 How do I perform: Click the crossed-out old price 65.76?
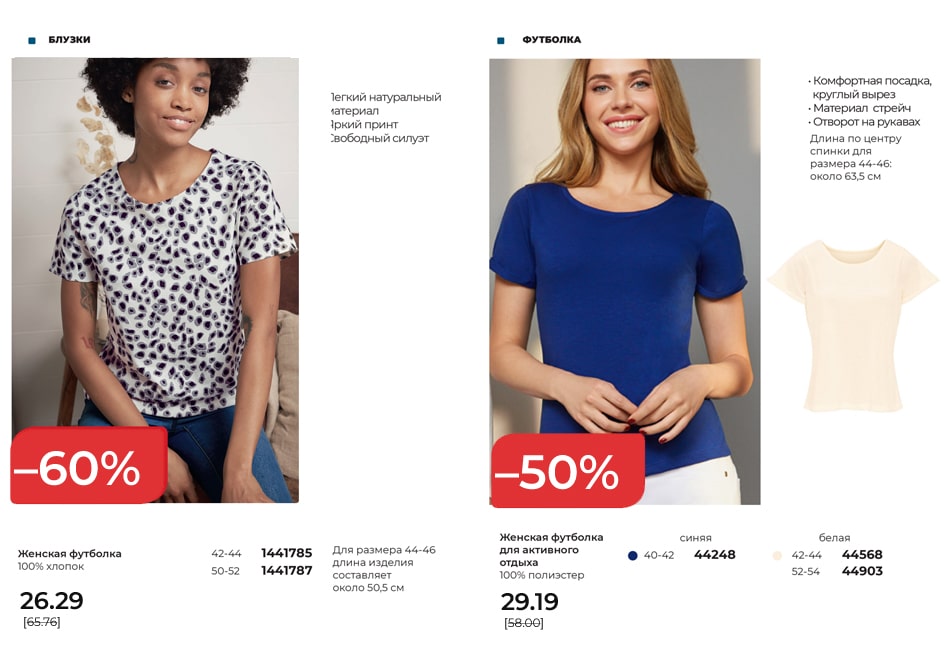click(x=42, y=622)
